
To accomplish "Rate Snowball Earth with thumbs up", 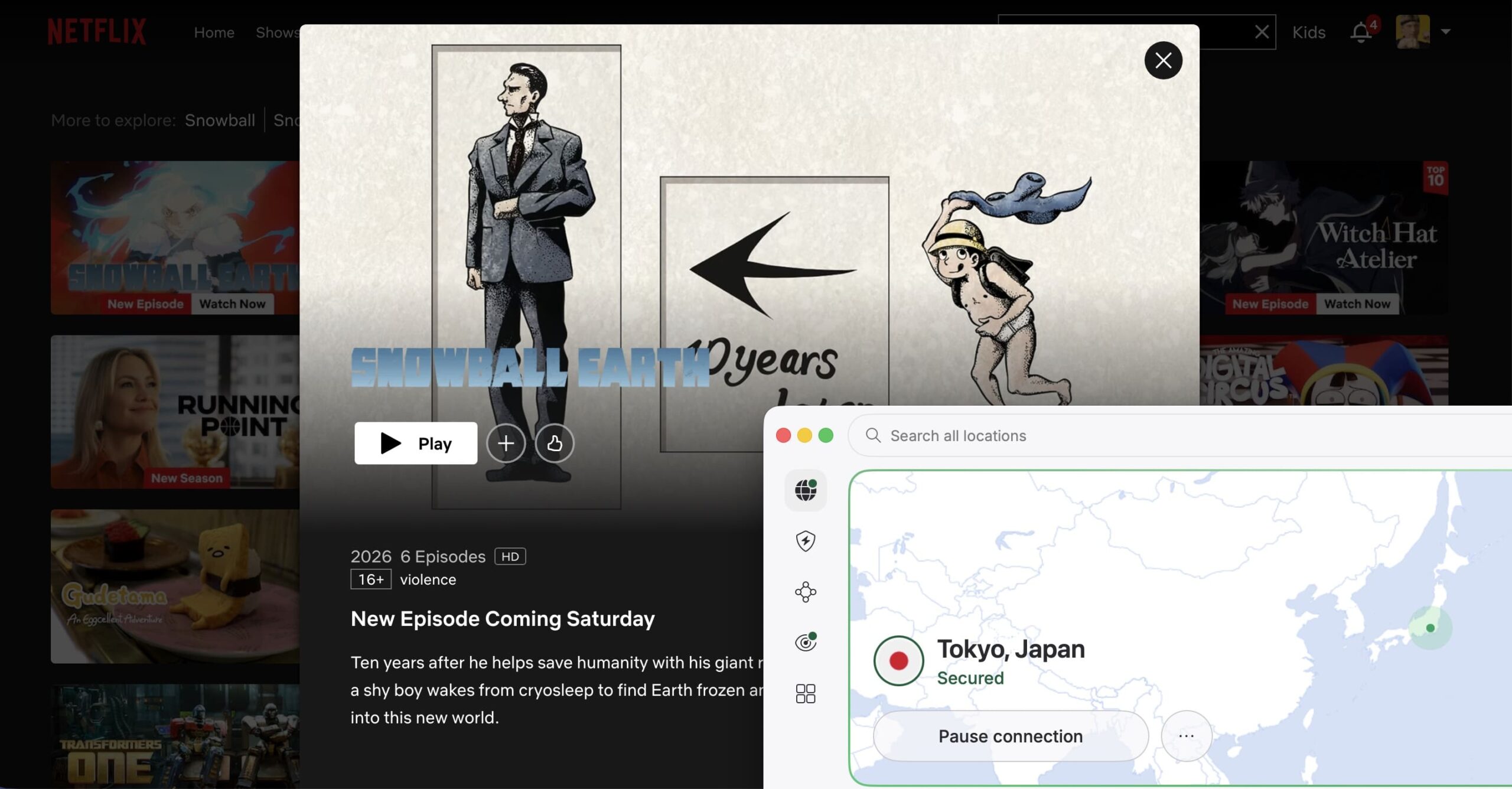I will point(554,443).
